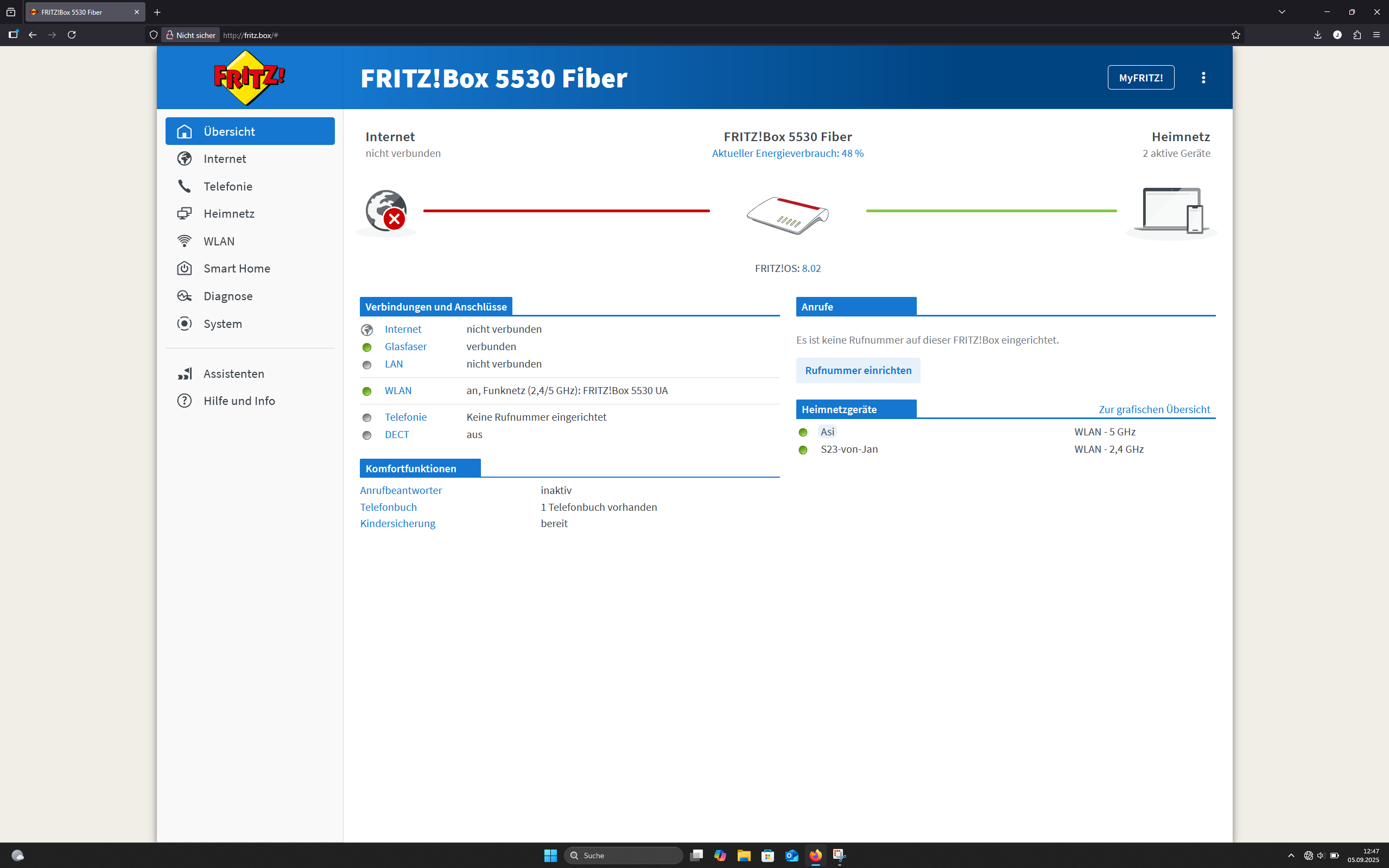Click the Internet link under Verbindungen

(x=403, y=330)
